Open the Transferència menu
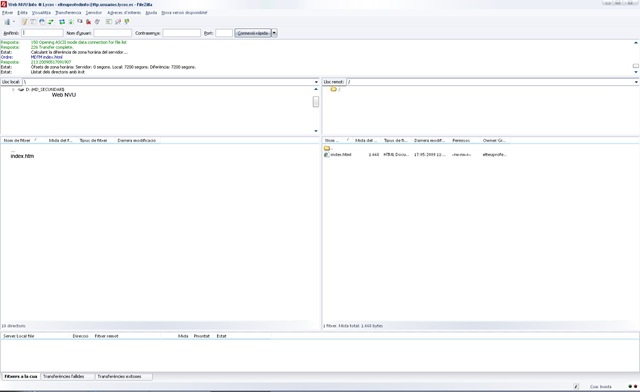The width and height of the screenshot is (640, 392). coord(68,13)
